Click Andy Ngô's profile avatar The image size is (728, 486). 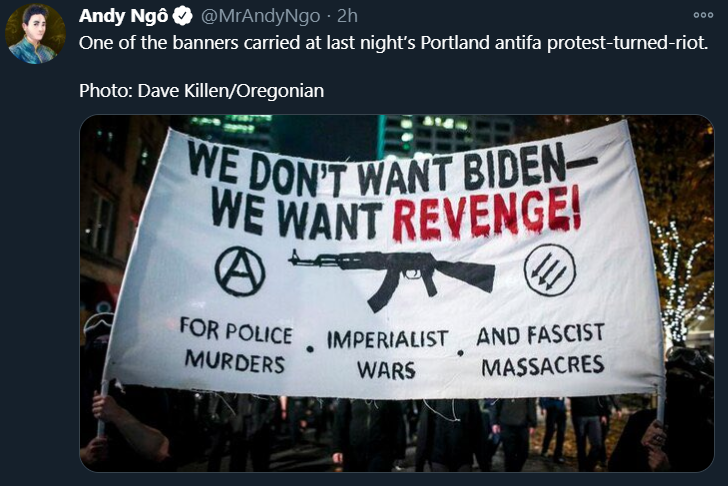click(35, 34)
